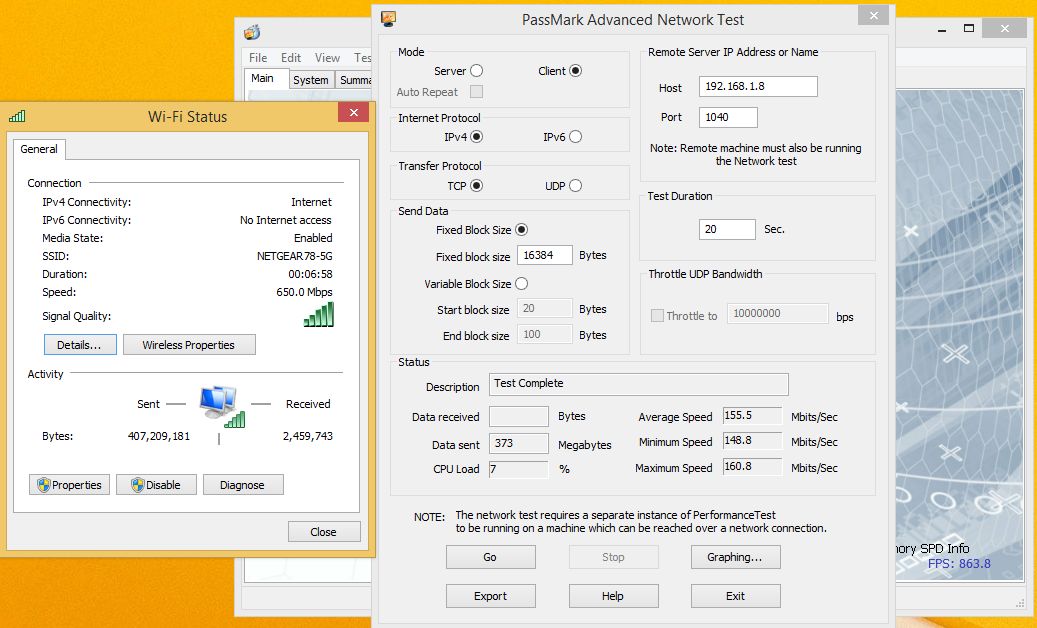Click the Export button
1037x628 pixels.
click(490, 596)
